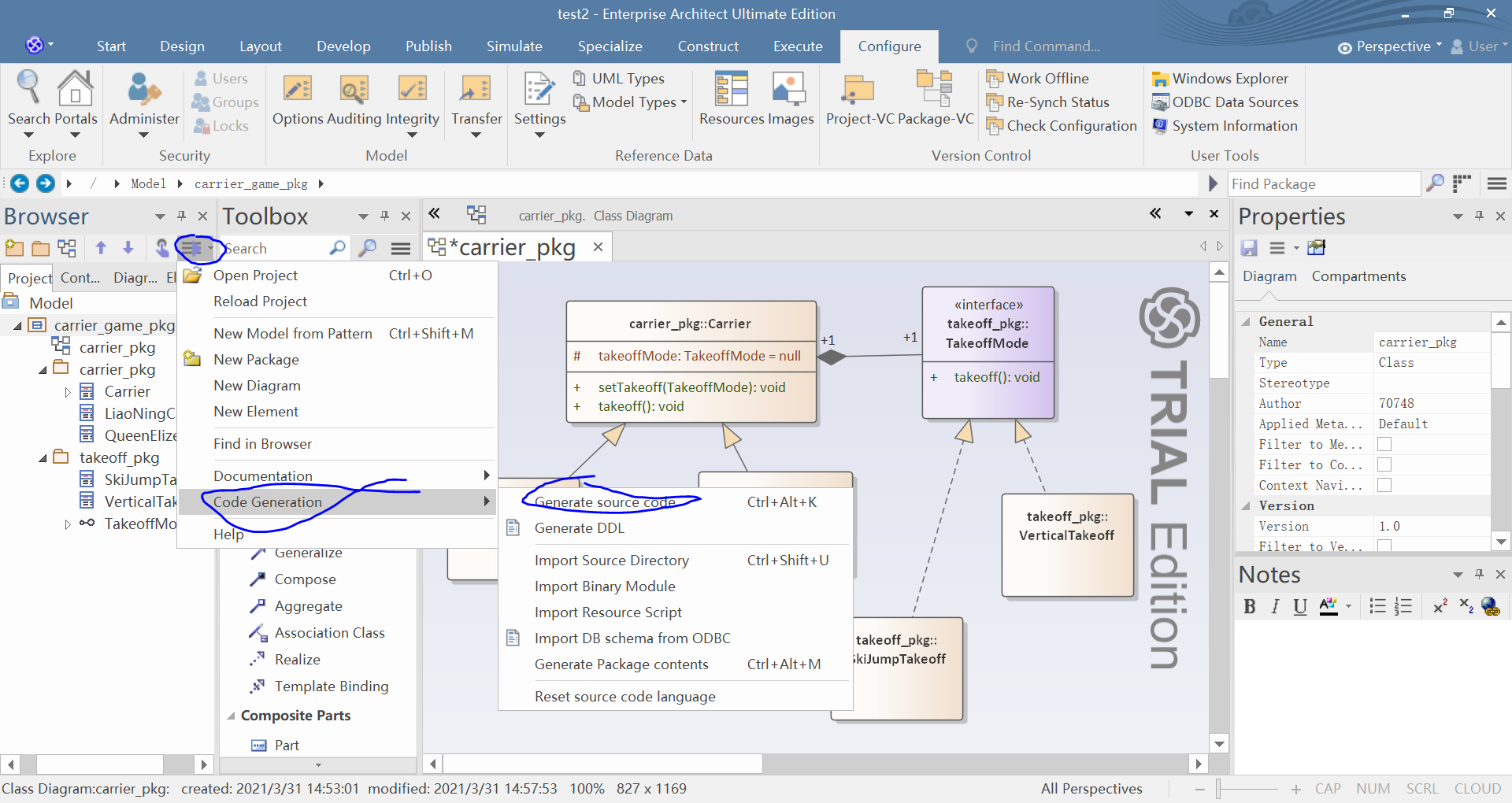Click Work Offline
This screenshot has height=803, width=1512.
[1038, 78]
